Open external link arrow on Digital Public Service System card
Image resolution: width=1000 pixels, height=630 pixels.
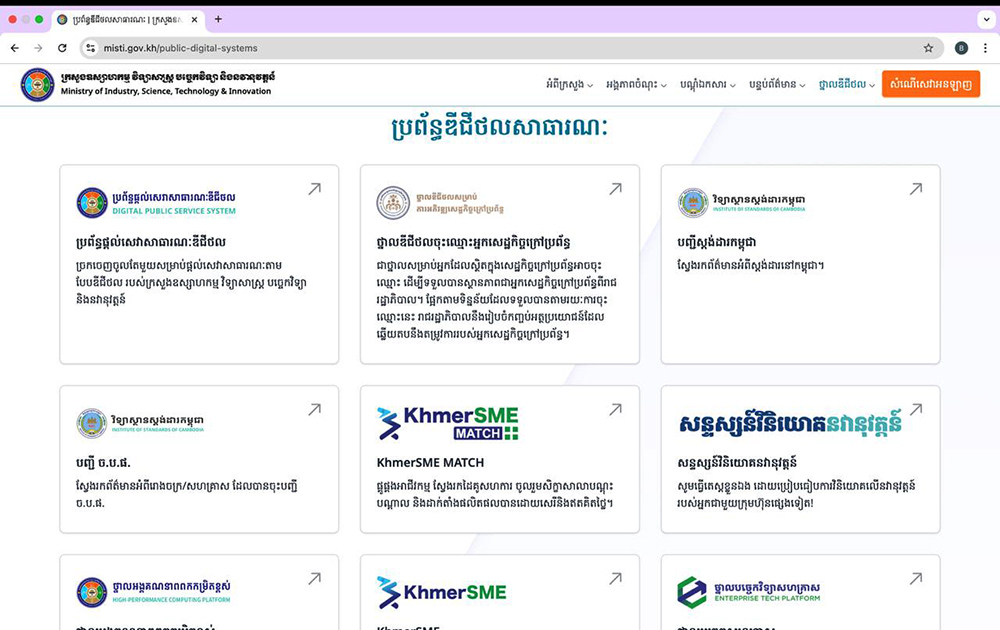[314, 188]
